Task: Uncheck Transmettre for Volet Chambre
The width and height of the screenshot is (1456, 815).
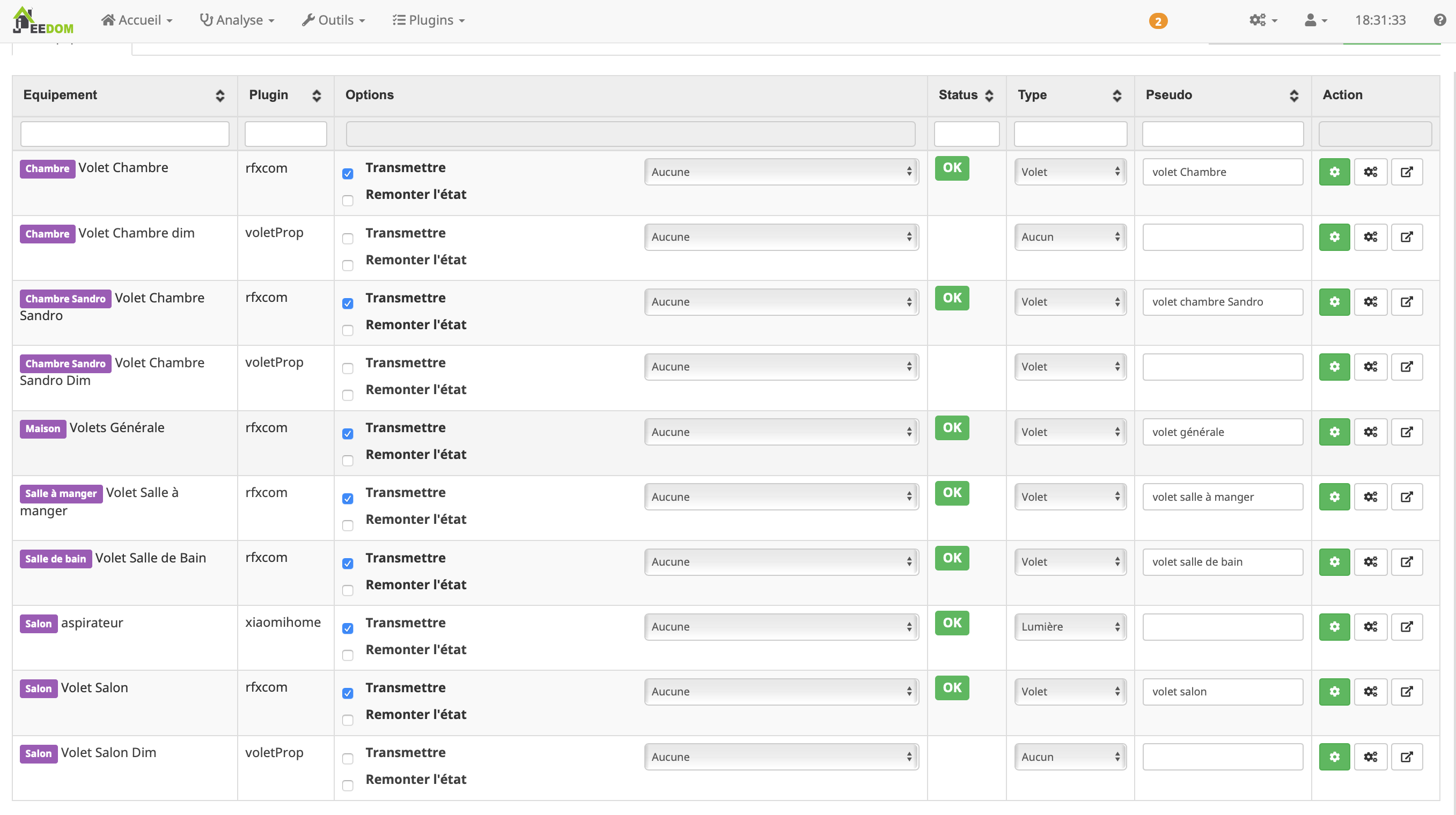Action: (348, 173)
